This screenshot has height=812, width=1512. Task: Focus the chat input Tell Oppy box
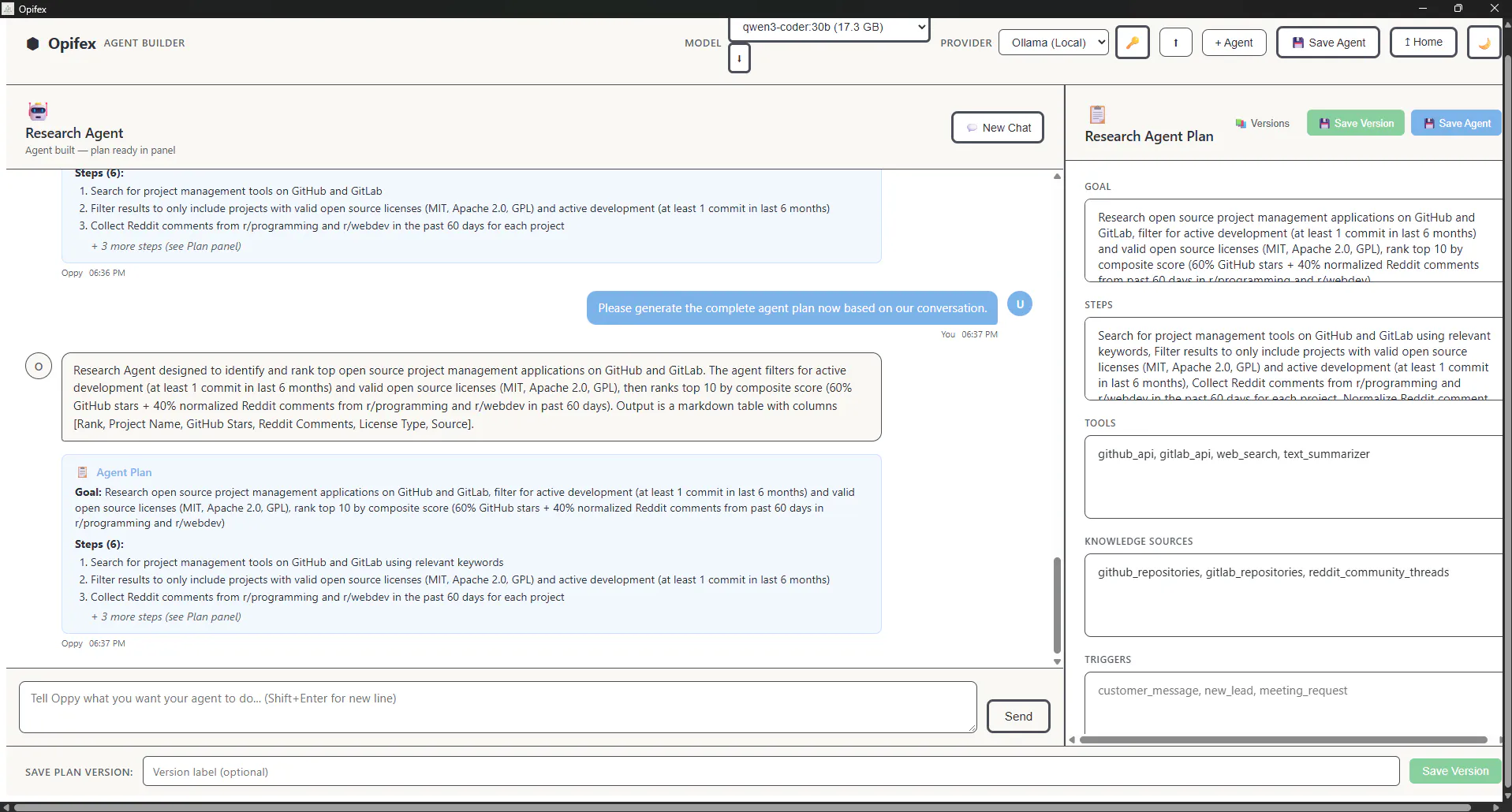click(498, 707)
